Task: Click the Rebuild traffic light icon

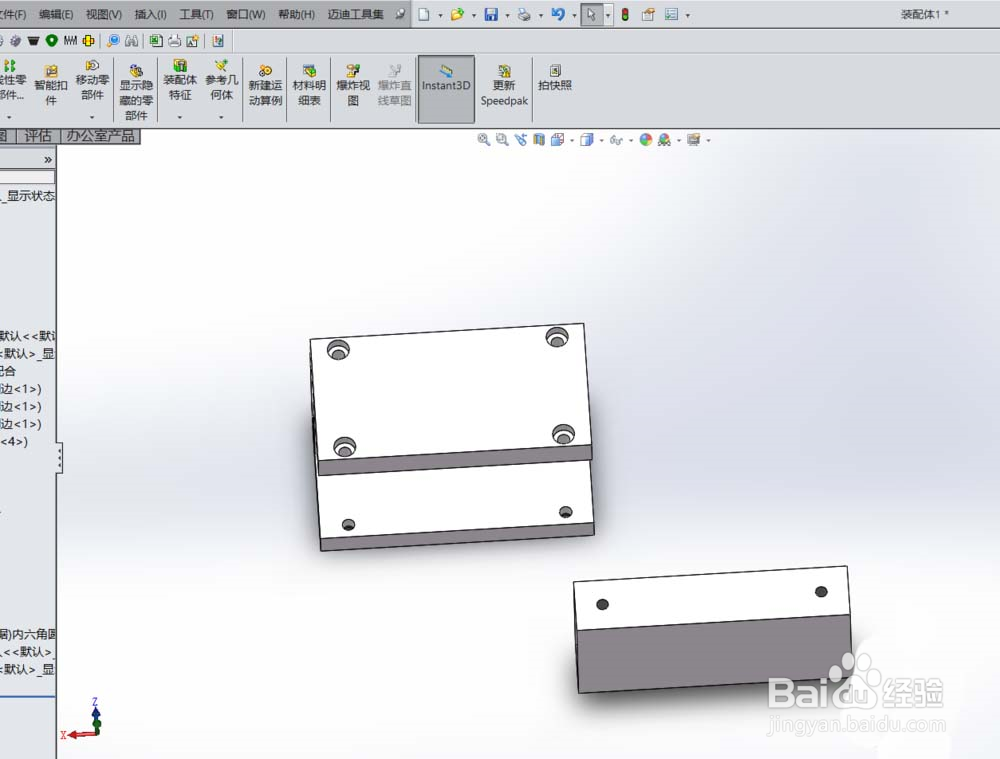Action: (x=625, y=15)
